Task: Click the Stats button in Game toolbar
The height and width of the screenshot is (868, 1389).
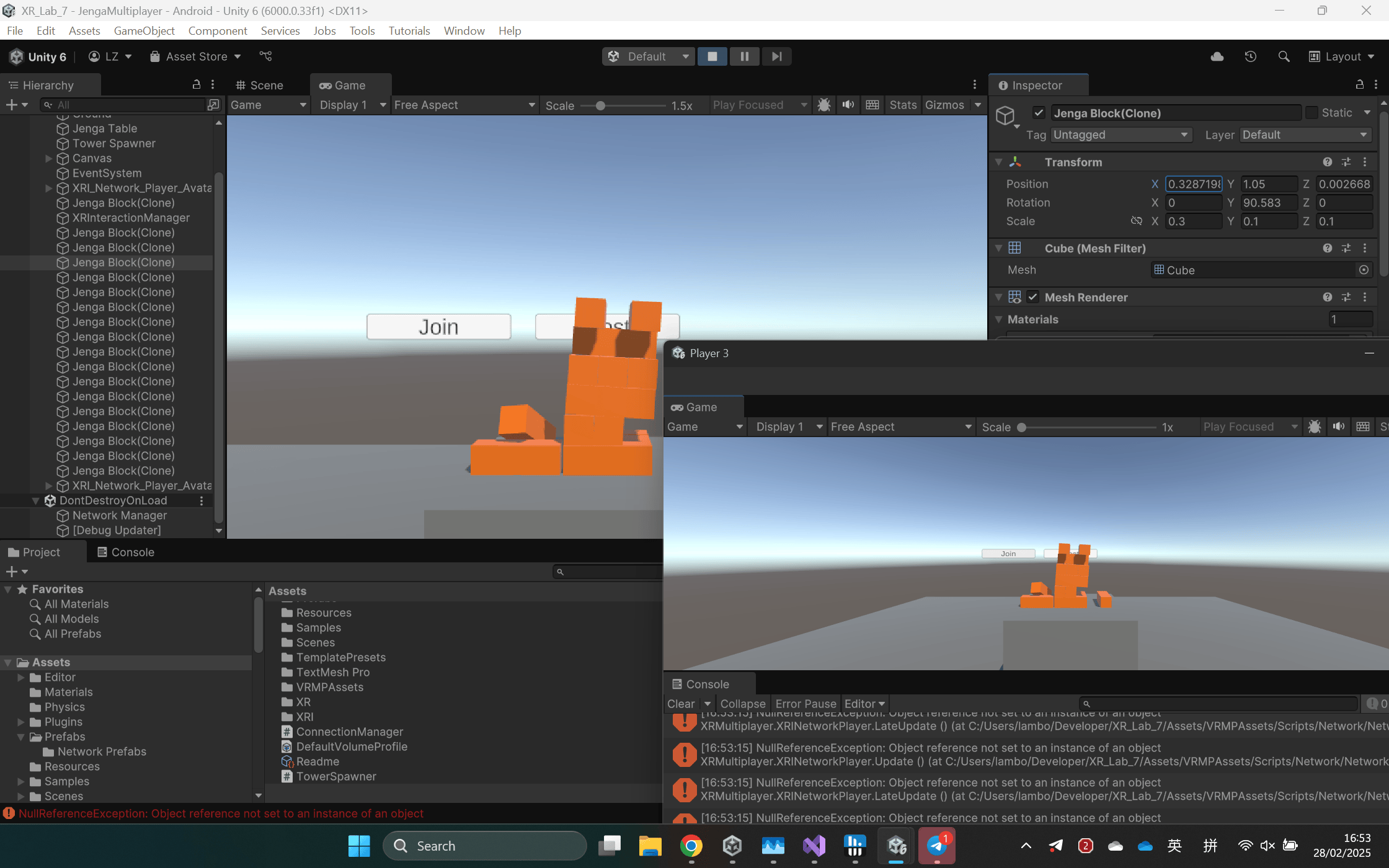Action: (x=902, y=105)
